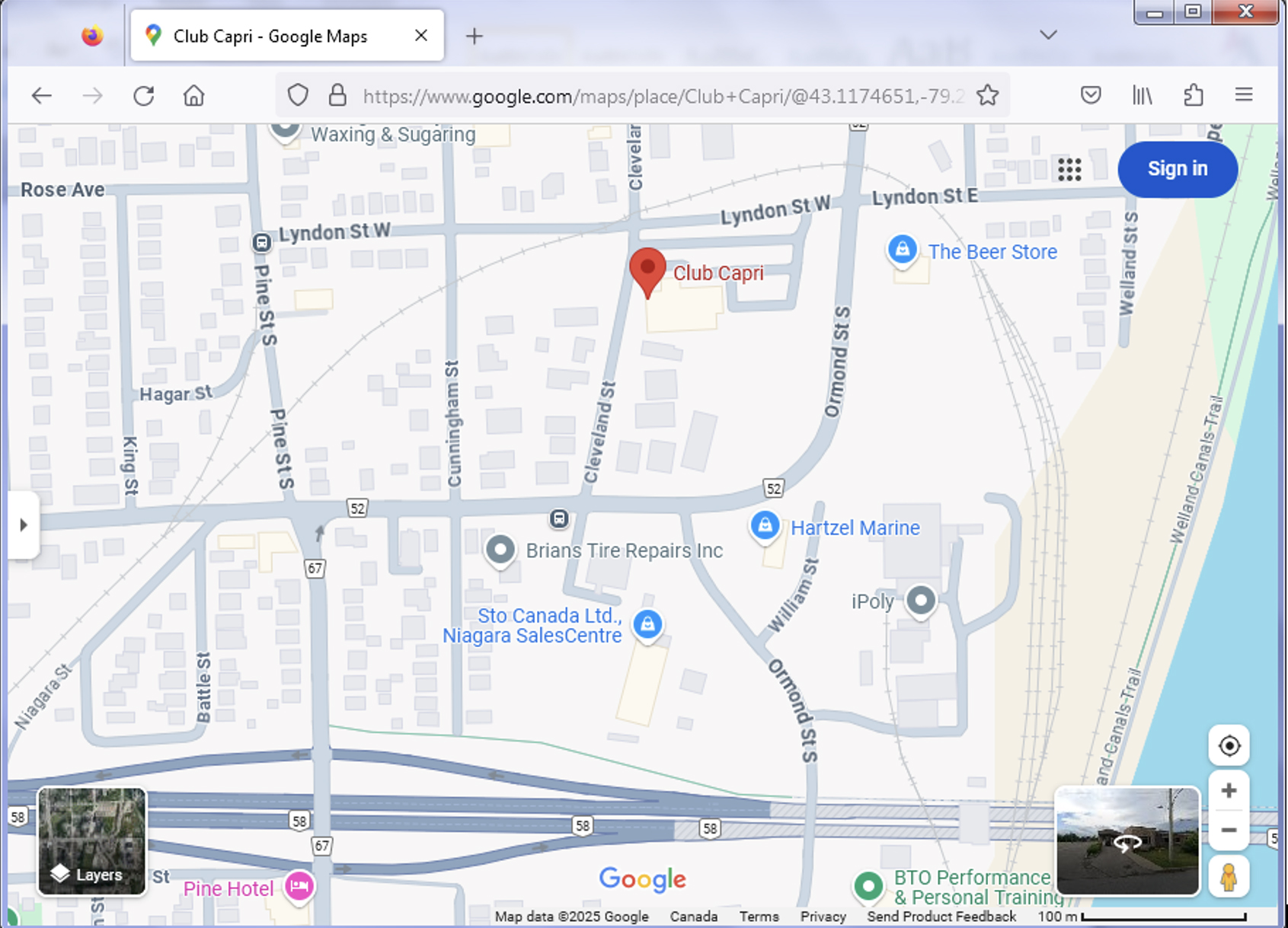
Task: Click the red Club Capri map pin
Action: pos(647,273)
